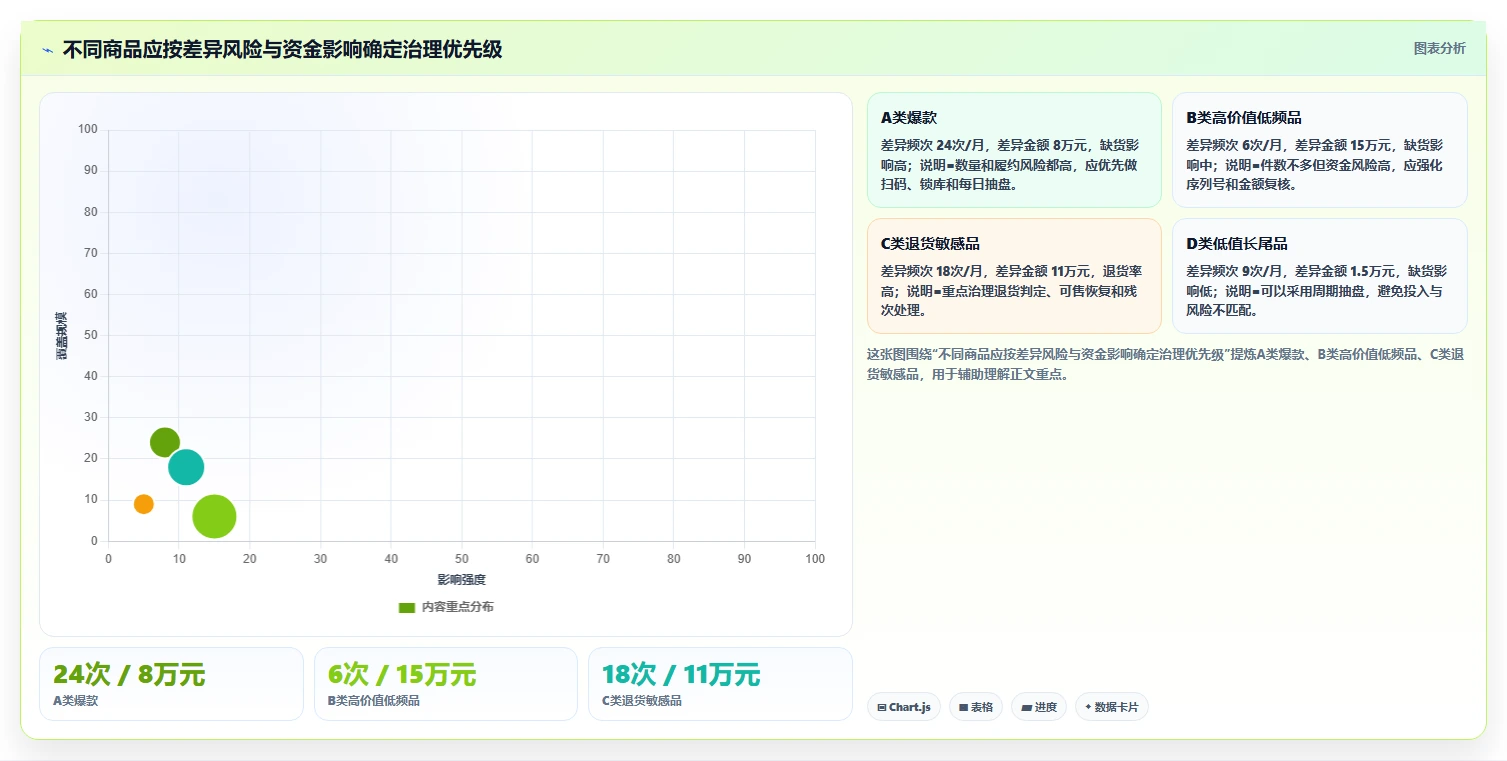Click the C类退货敏感品 label under the stat
This screenshot has height=761, width=1507.
(x=642, y=701)
